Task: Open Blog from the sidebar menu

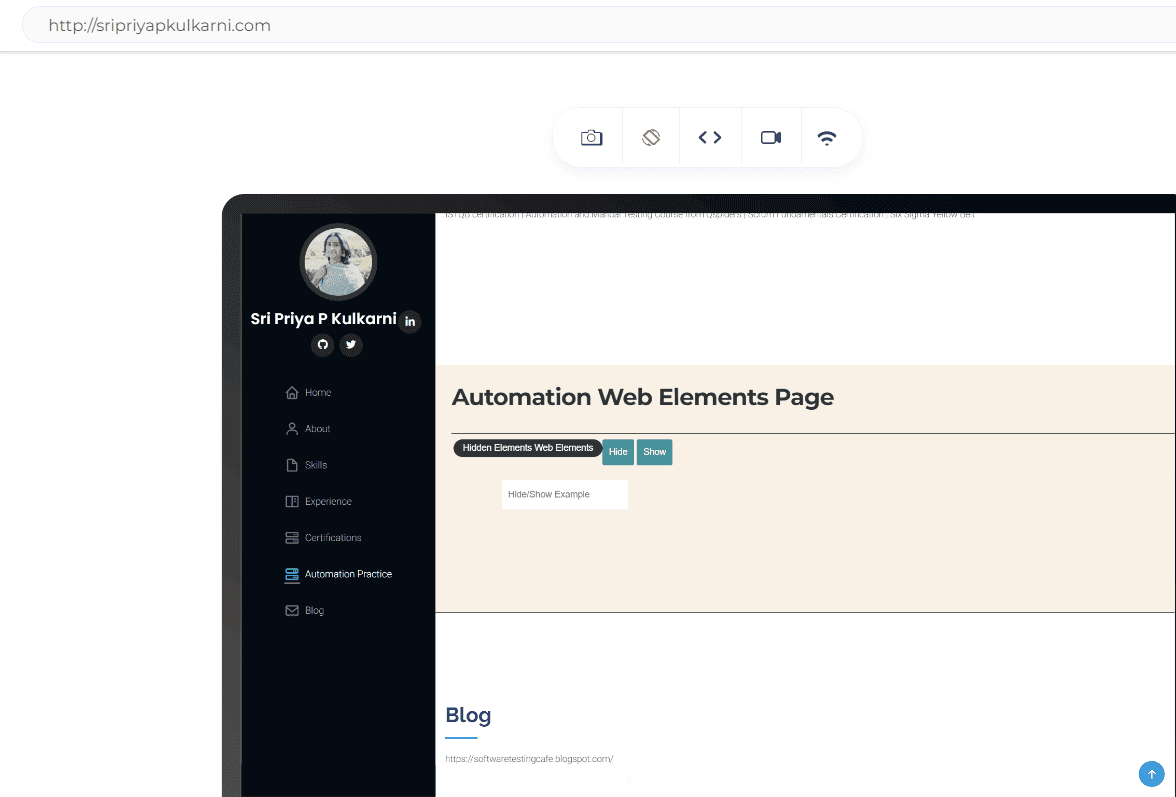Action: click(314, 611)
